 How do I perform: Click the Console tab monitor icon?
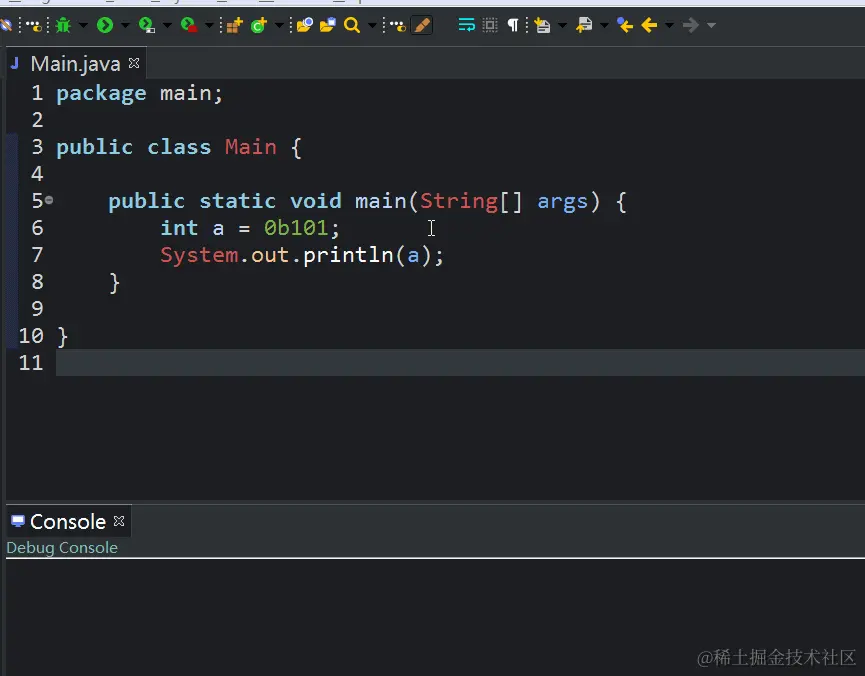[18, 521]
